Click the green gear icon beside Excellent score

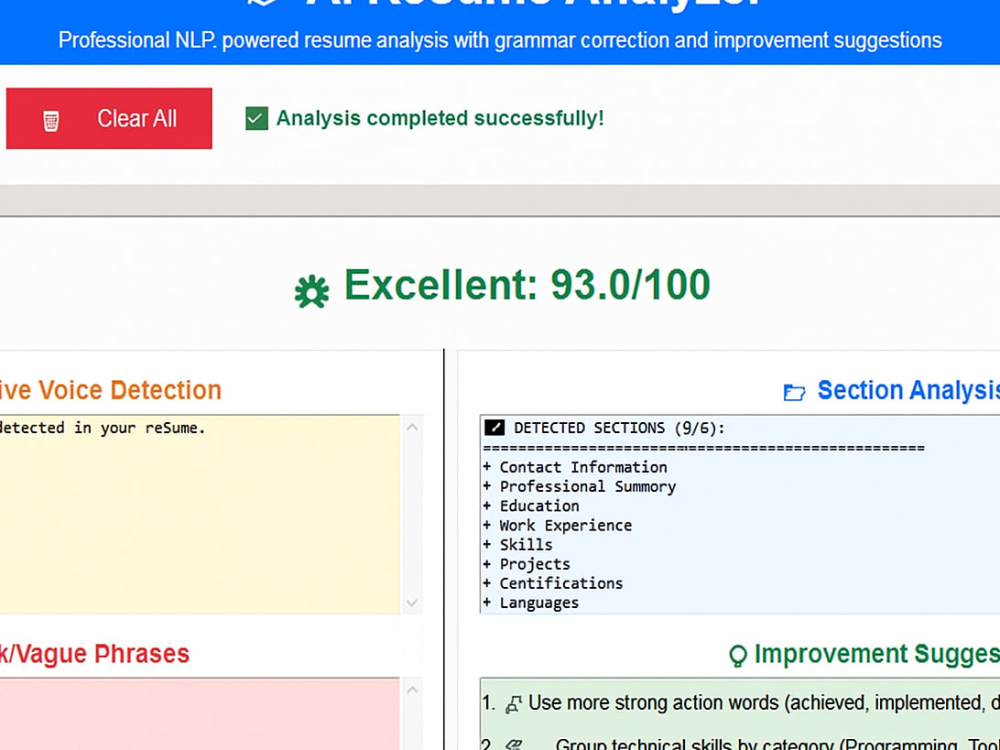[x=312, y=292]
